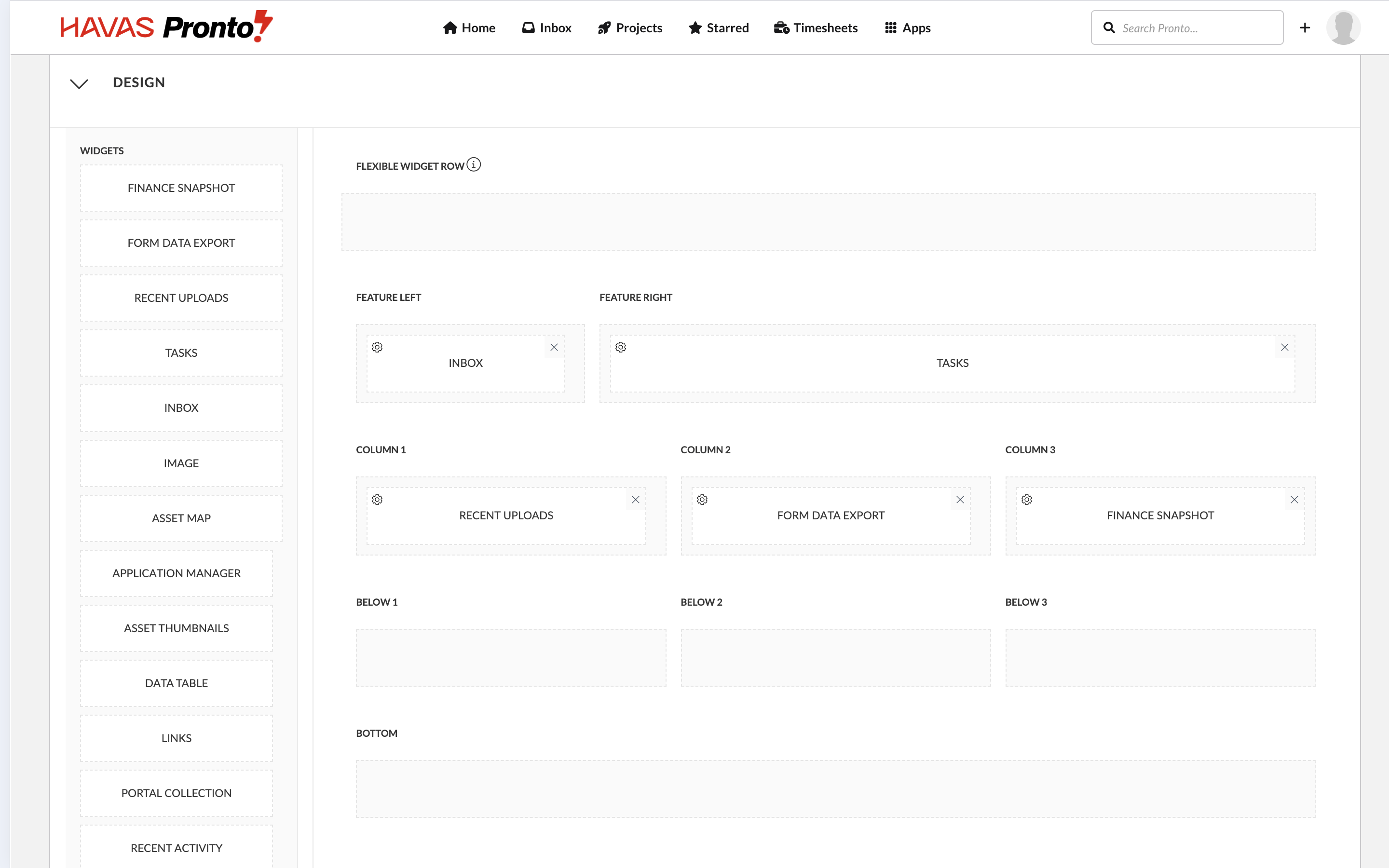Open Starred from the navigation bar
The width and height of the screenshot is (1389, 868).
click(x=719, y=27)
